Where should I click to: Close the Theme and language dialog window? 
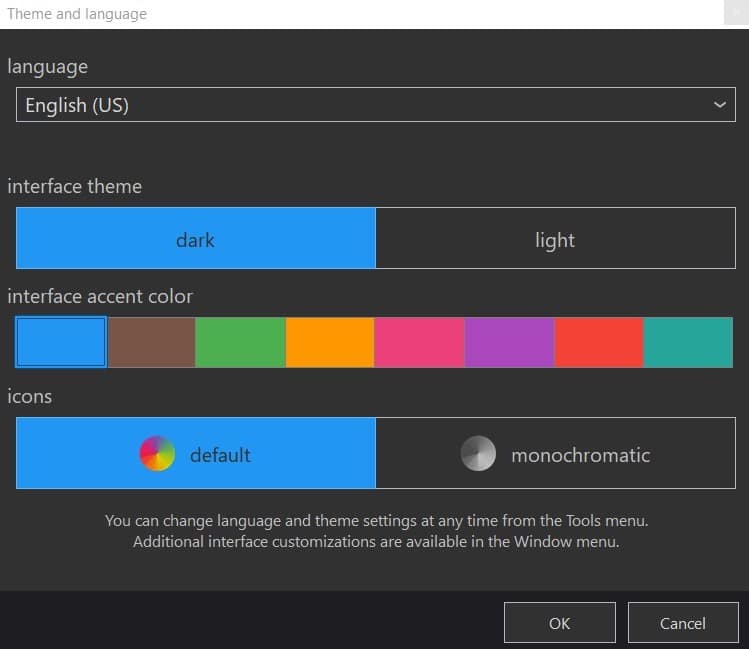(738, 13)
